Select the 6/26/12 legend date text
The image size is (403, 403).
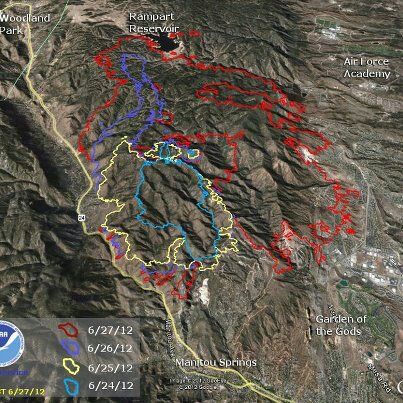coord(110,348)
